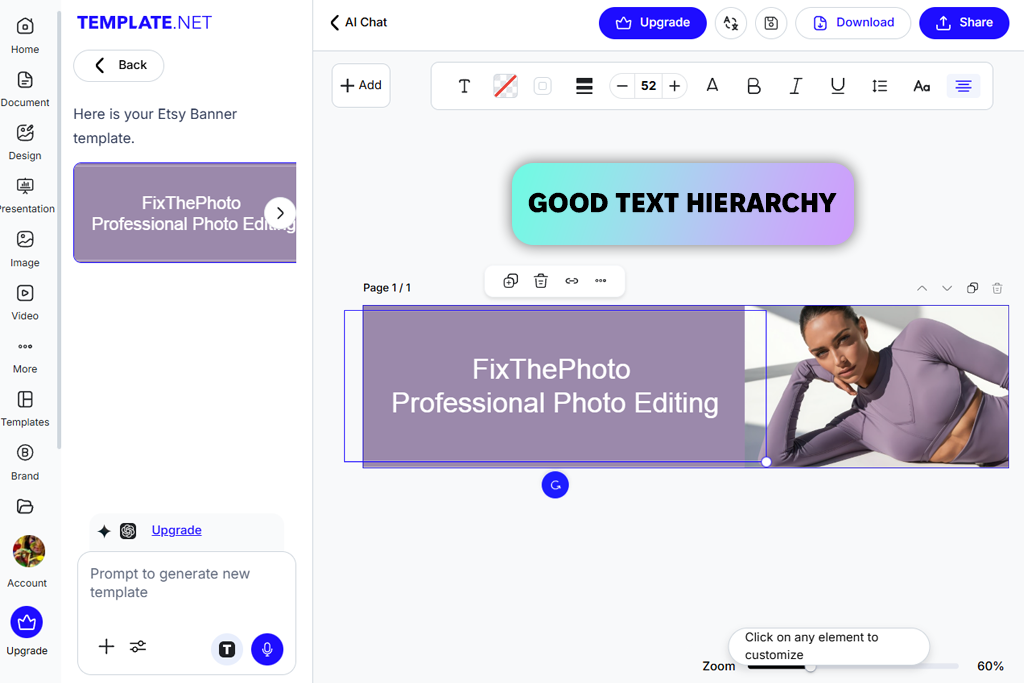Screen dimensions: 1024x683
Task: Click the T text mode button in prompt
Action: click(x=227, y=649)
